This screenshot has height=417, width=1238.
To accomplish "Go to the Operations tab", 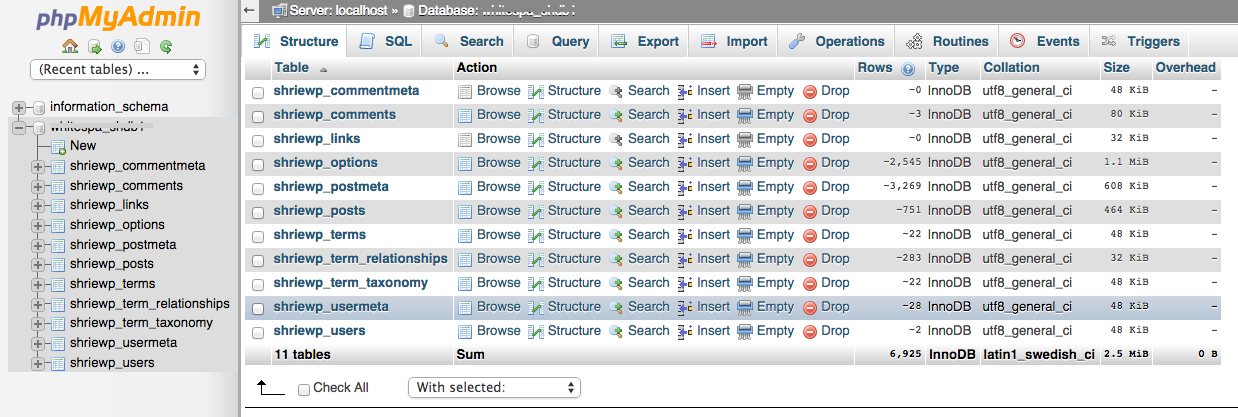I will pos(837,41).
